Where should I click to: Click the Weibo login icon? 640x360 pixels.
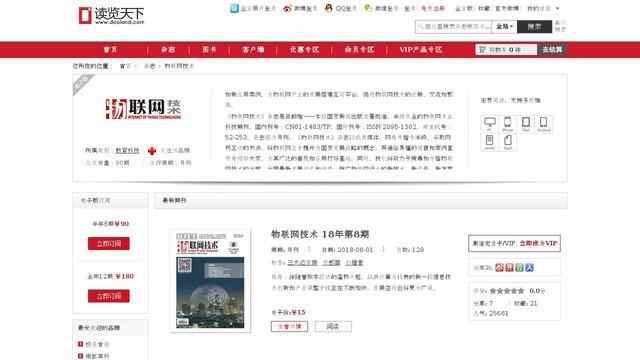287,8
